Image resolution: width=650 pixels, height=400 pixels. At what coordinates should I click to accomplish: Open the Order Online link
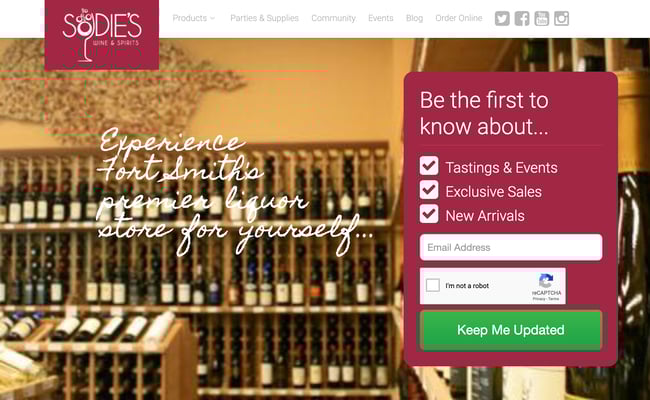[458, 18]
